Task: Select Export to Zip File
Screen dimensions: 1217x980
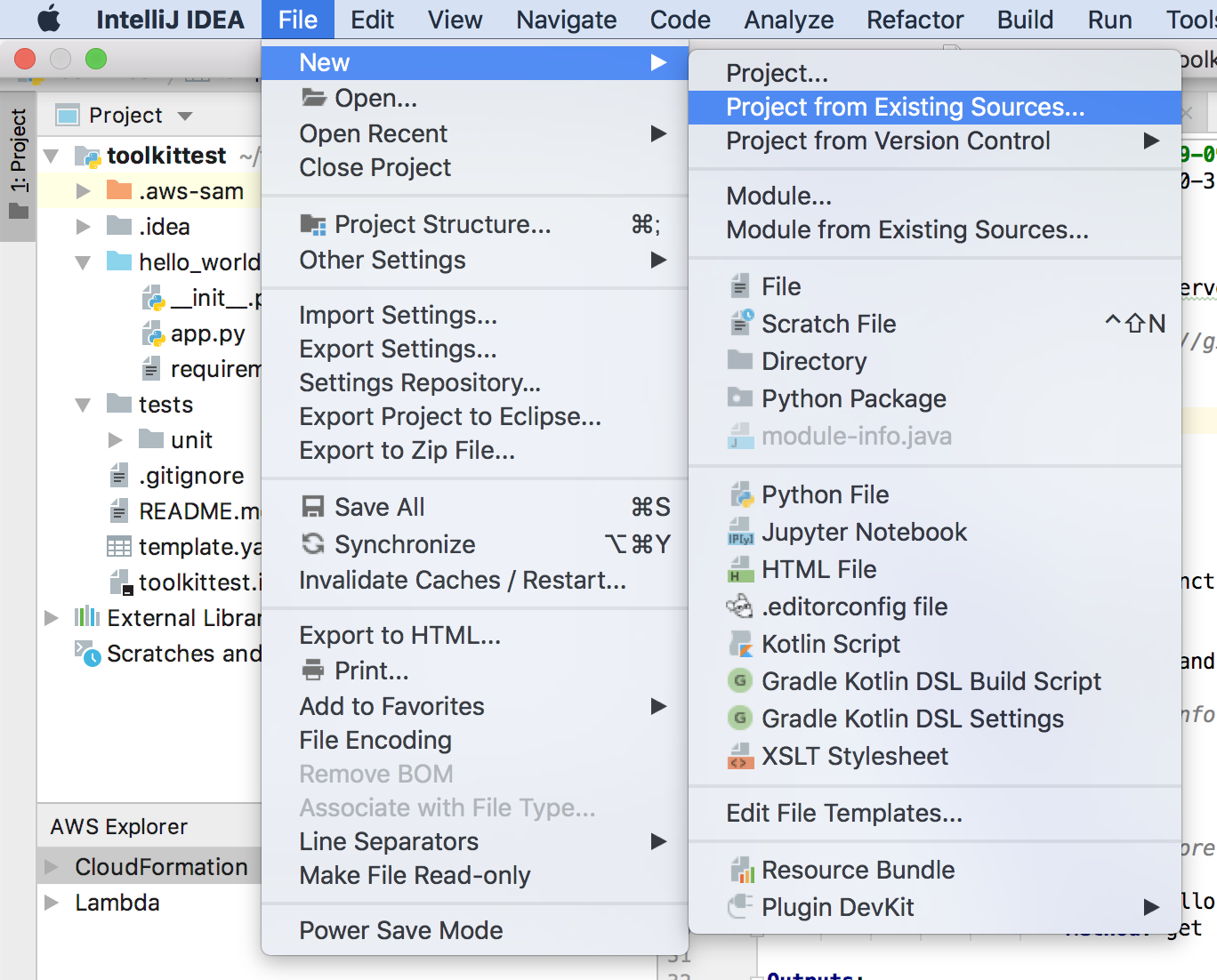Action: (475, 450)
